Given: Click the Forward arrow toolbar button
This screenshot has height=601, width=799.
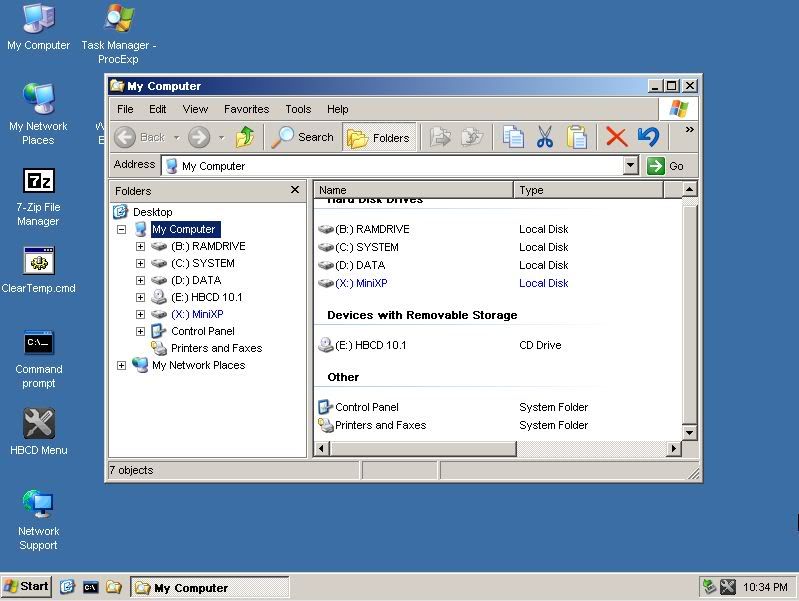Looking at the screenshot, I should click(199, 137).
